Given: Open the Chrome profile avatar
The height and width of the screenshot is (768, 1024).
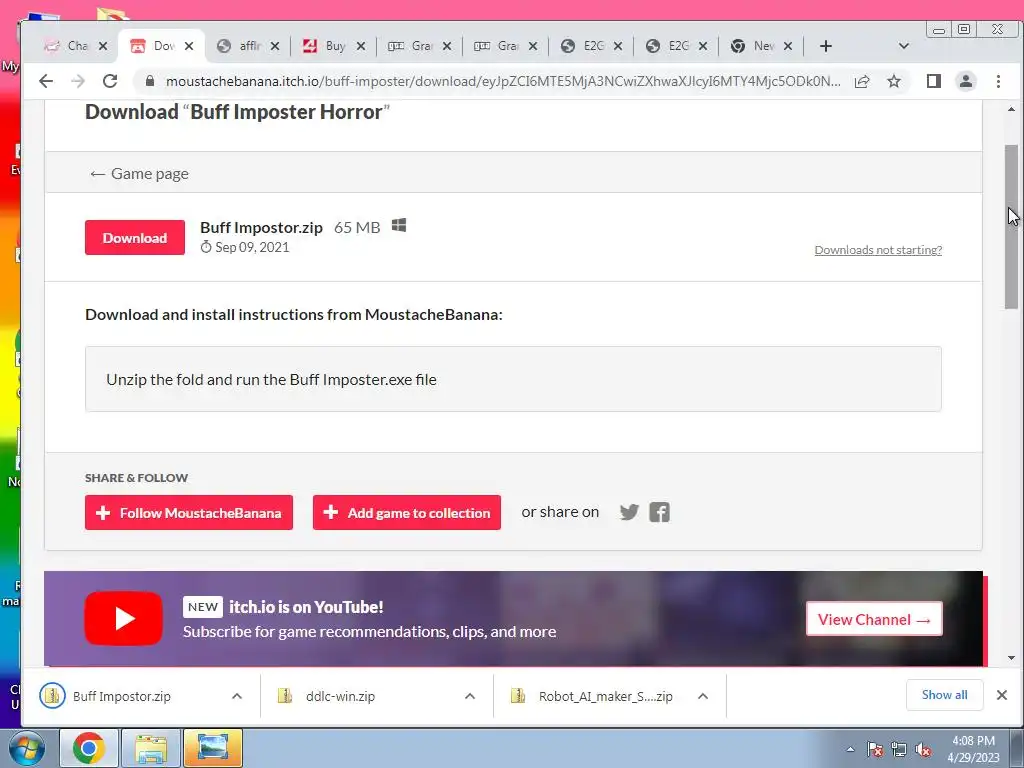Looking at the screenshot, I should pyautogui.click(x=966, y=81).
